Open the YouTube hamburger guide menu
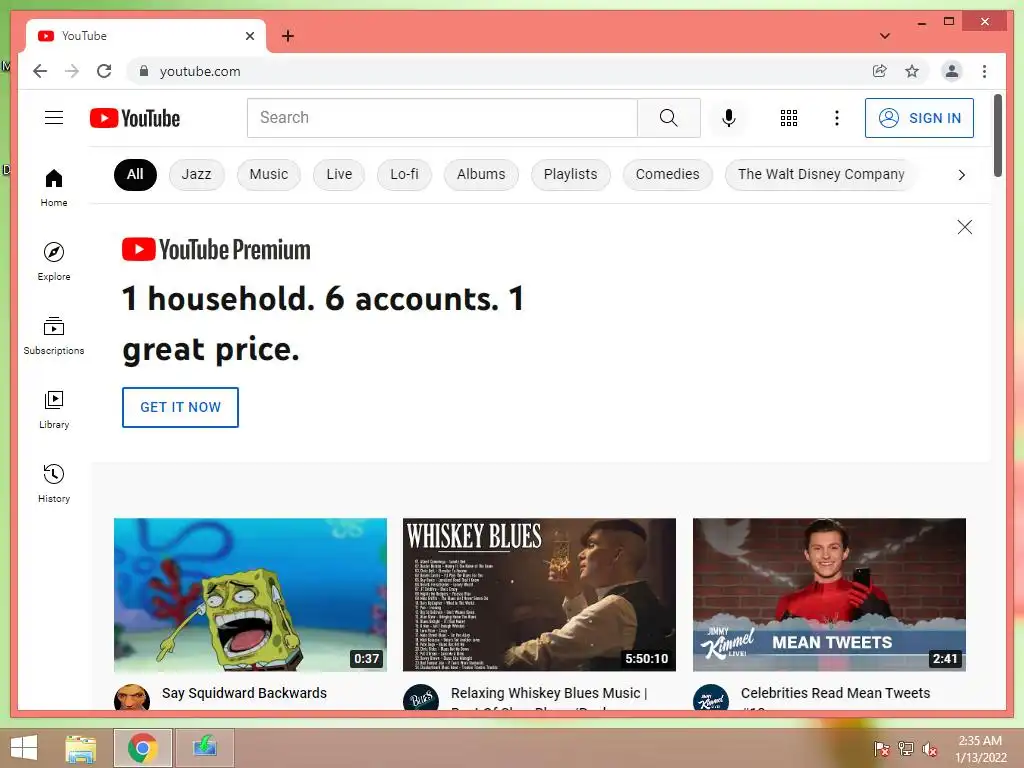The width and height of the screenshot is (1024, 768). tap(54, 118)
